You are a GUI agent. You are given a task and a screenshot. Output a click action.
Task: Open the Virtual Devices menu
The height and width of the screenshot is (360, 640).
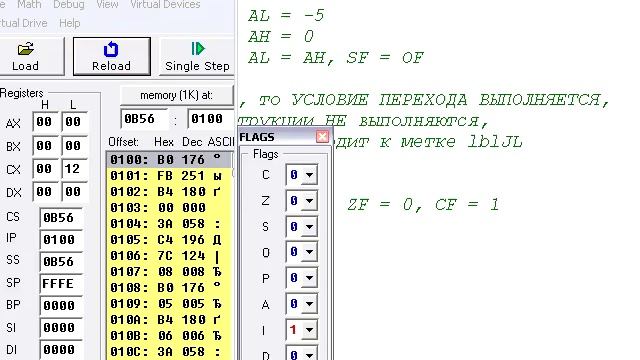click(x=165, y=5)
